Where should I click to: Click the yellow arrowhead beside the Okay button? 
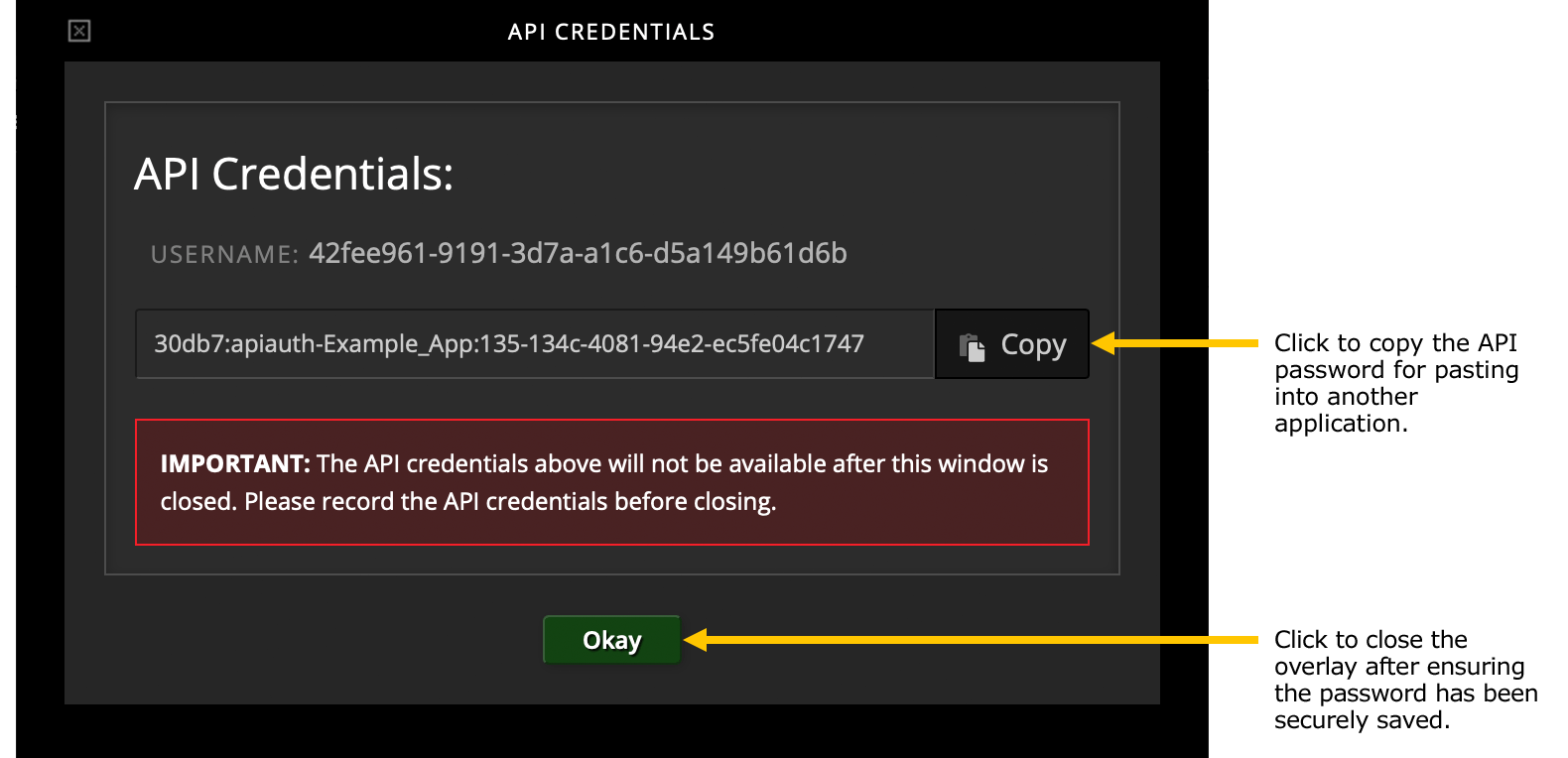697,640
